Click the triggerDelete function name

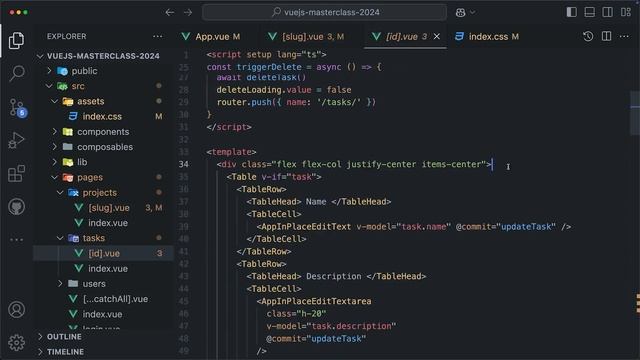pos(269,67)
